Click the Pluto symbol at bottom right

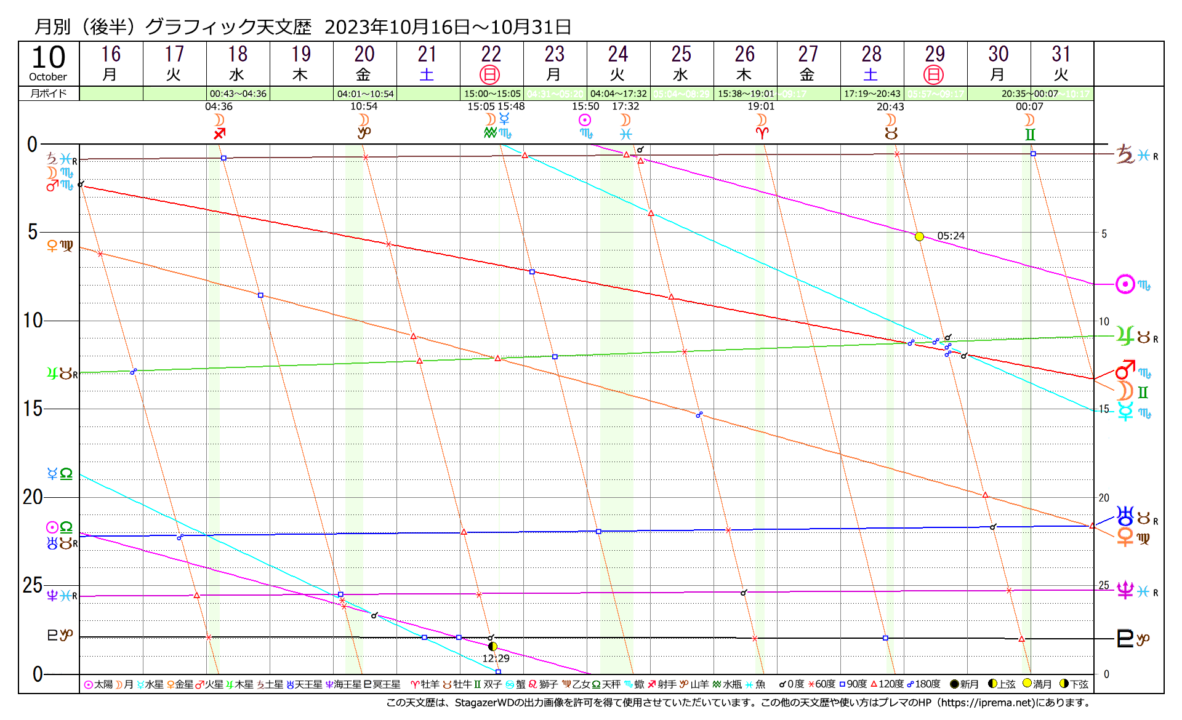(x=1125, y=639)
